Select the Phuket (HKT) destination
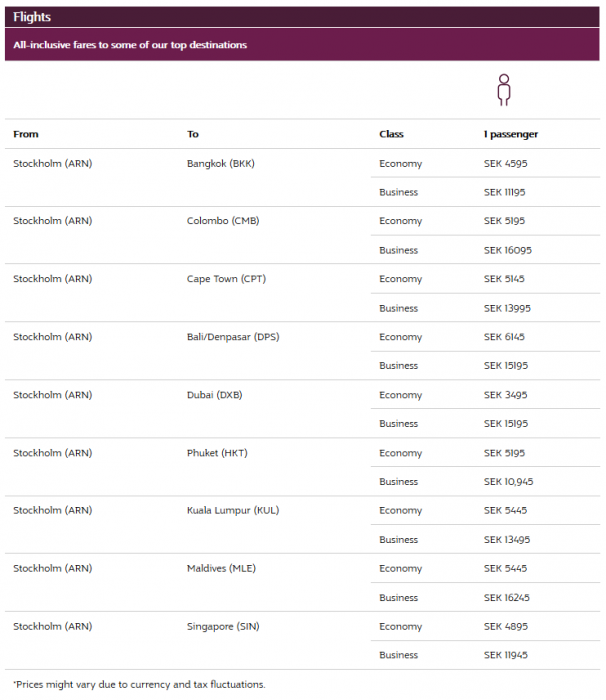The height and width of the screenshot is (700, 606). coord(217,453)
